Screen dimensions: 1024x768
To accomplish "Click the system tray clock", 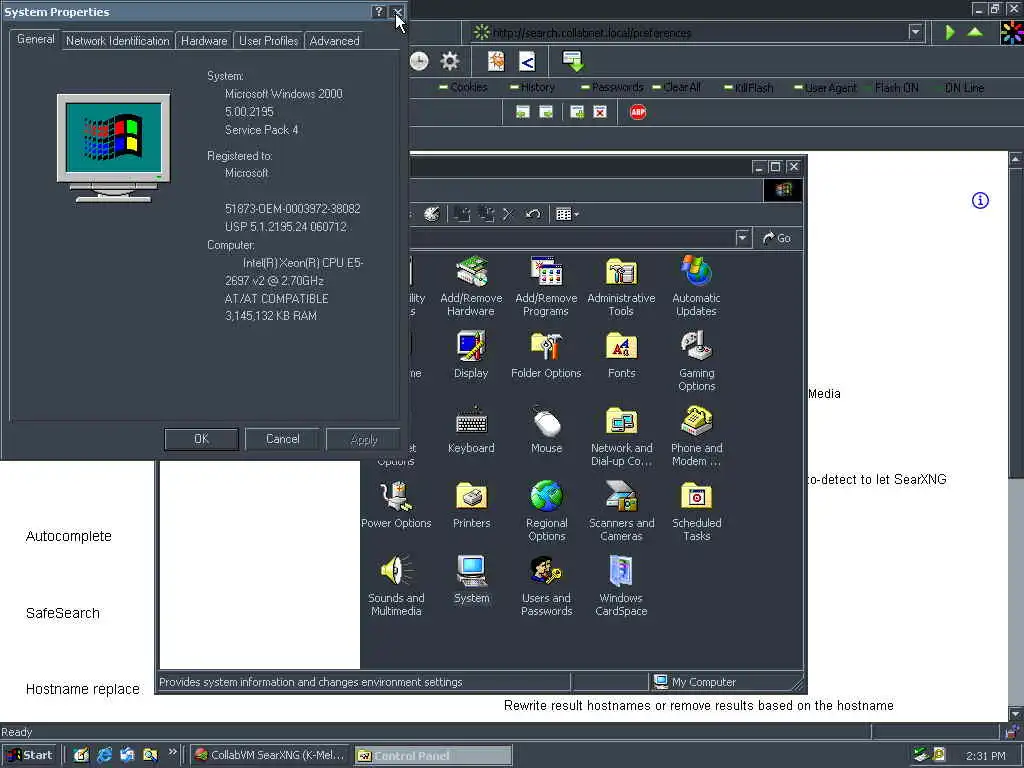I will click(x=985, y=756).
